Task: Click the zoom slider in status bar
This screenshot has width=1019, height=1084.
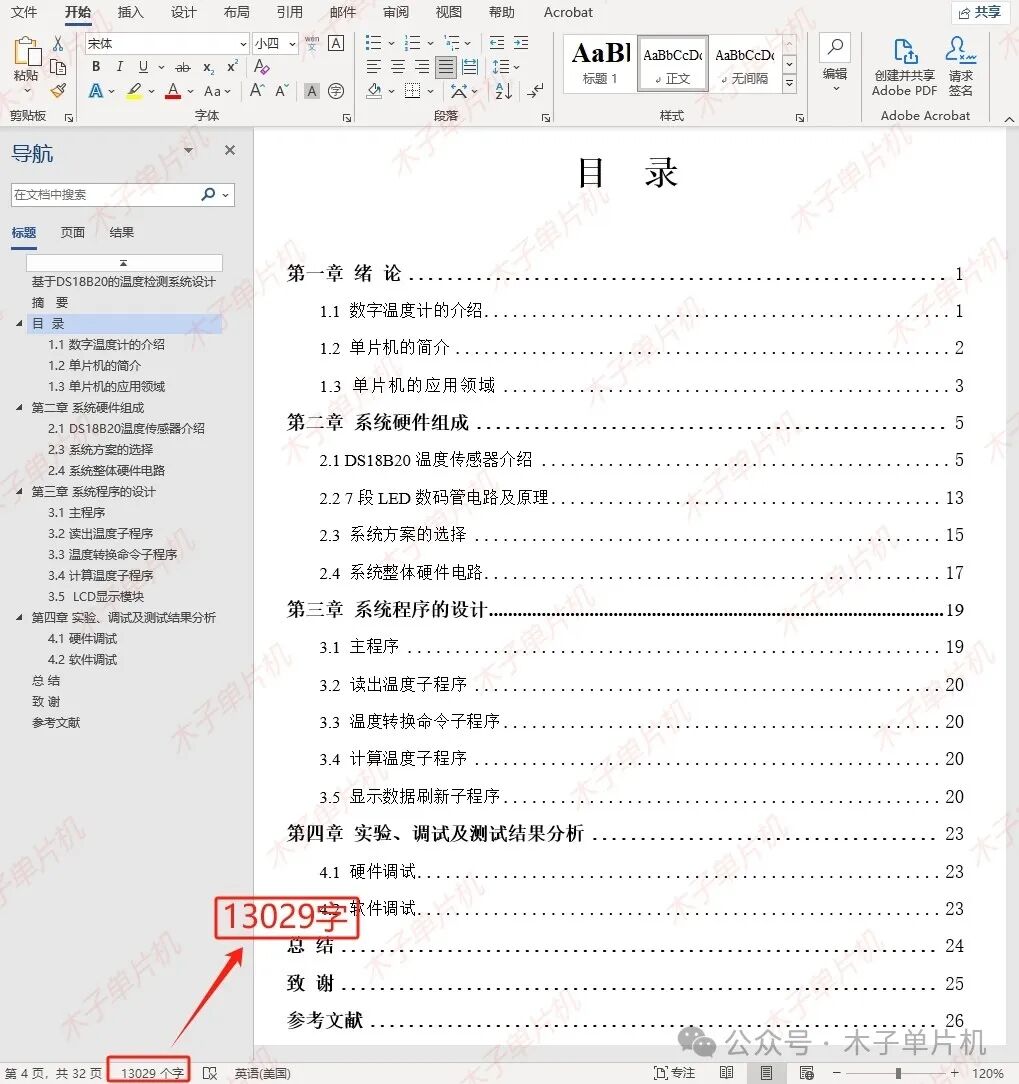Action: tap(898, 1073)
